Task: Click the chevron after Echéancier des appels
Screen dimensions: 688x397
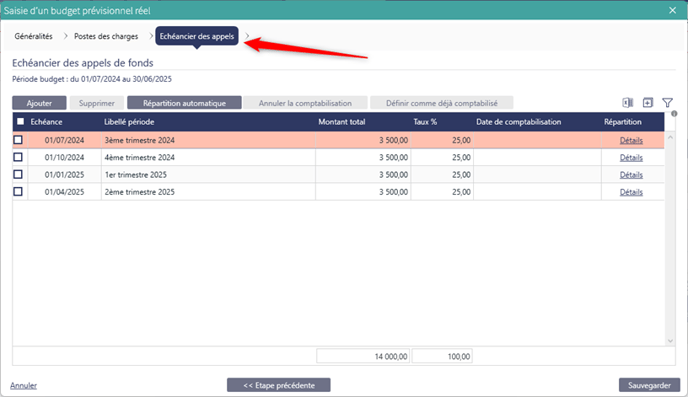Action: [x=247, y=36]
